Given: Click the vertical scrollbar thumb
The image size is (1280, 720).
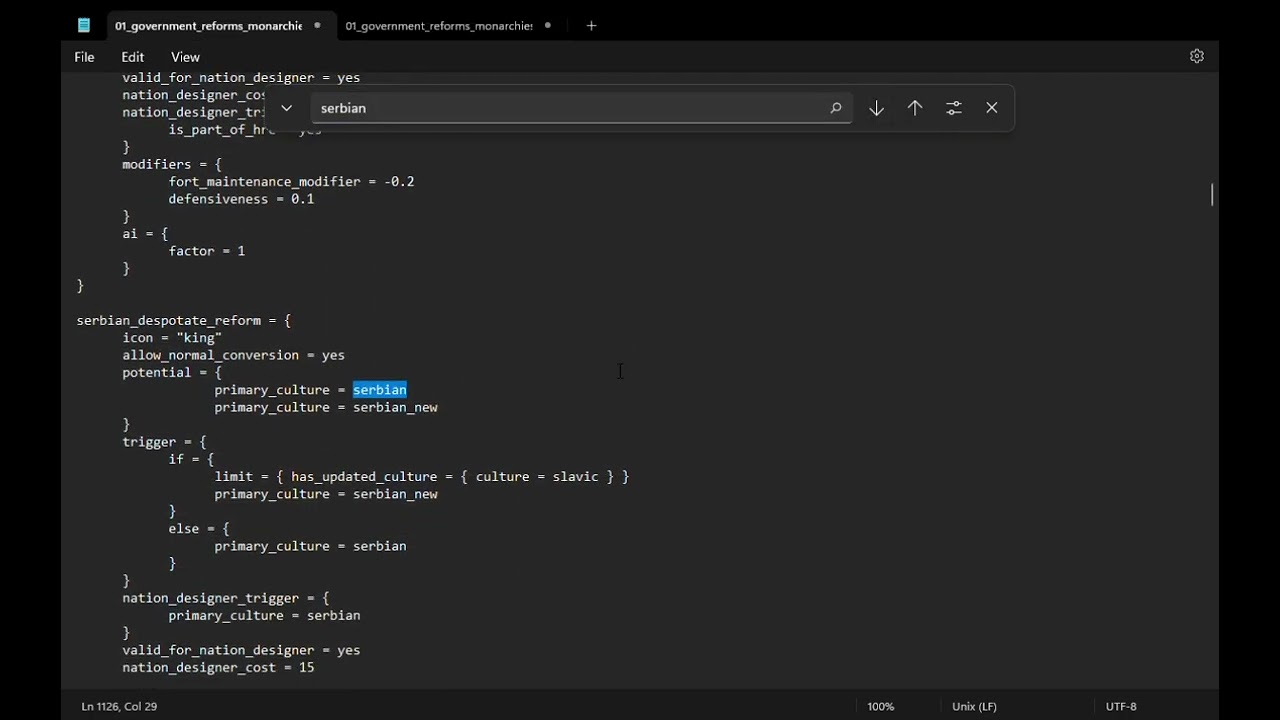Looking at the screenshot, I should click(x=1212, y=195).
